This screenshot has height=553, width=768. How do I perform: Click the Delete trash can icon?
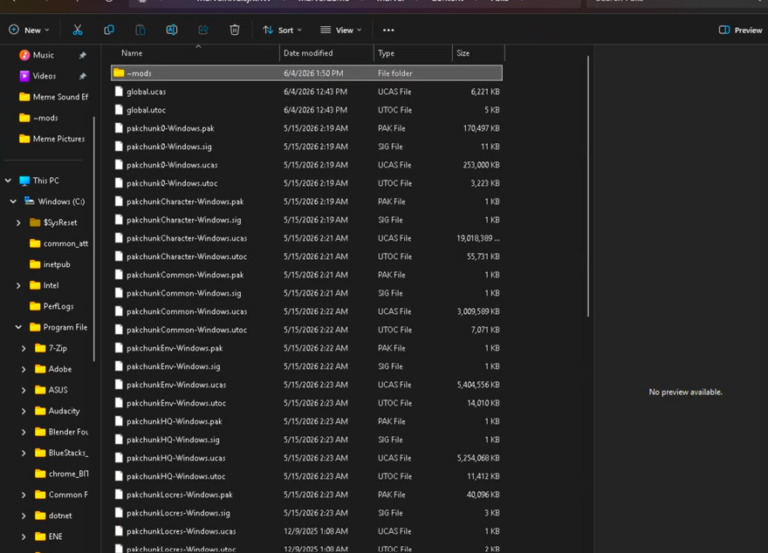[x=234, y=30]
